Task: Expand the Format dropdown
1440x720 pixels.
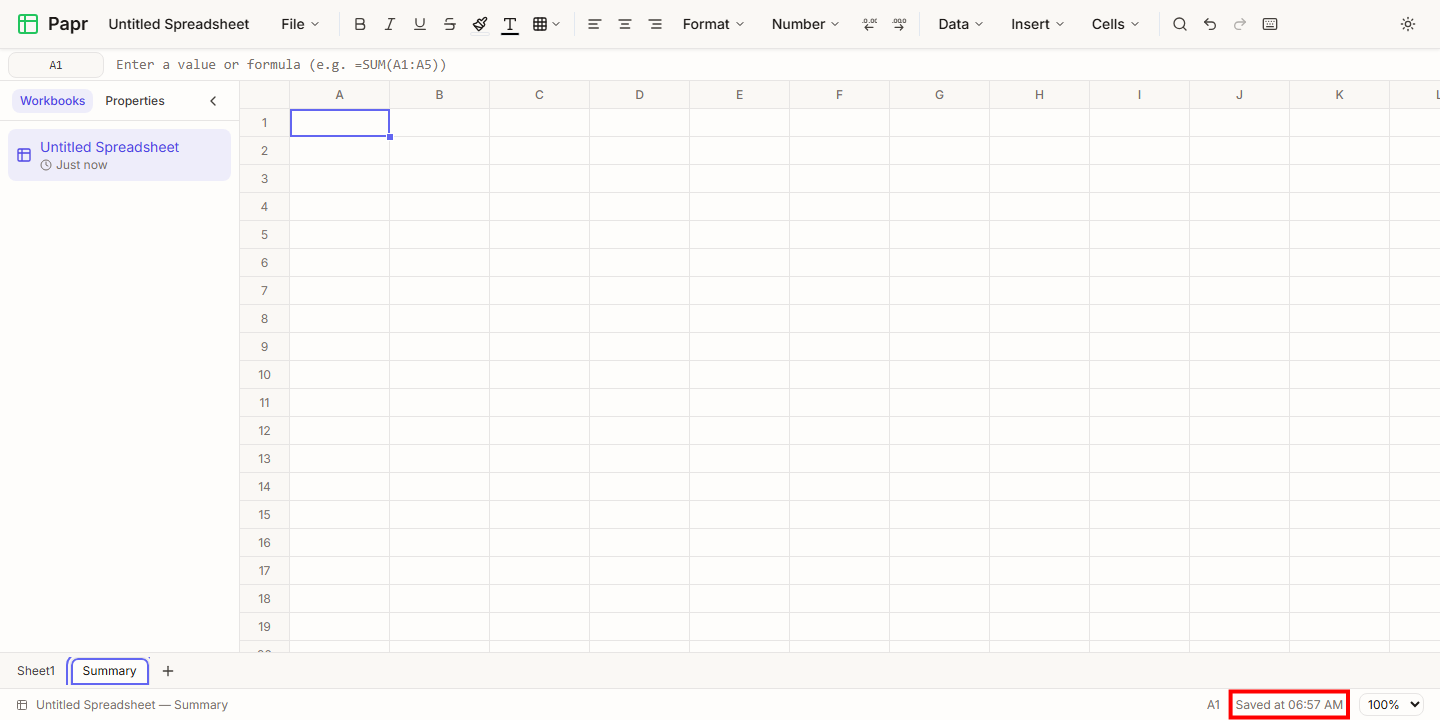Action: [713, 24]
